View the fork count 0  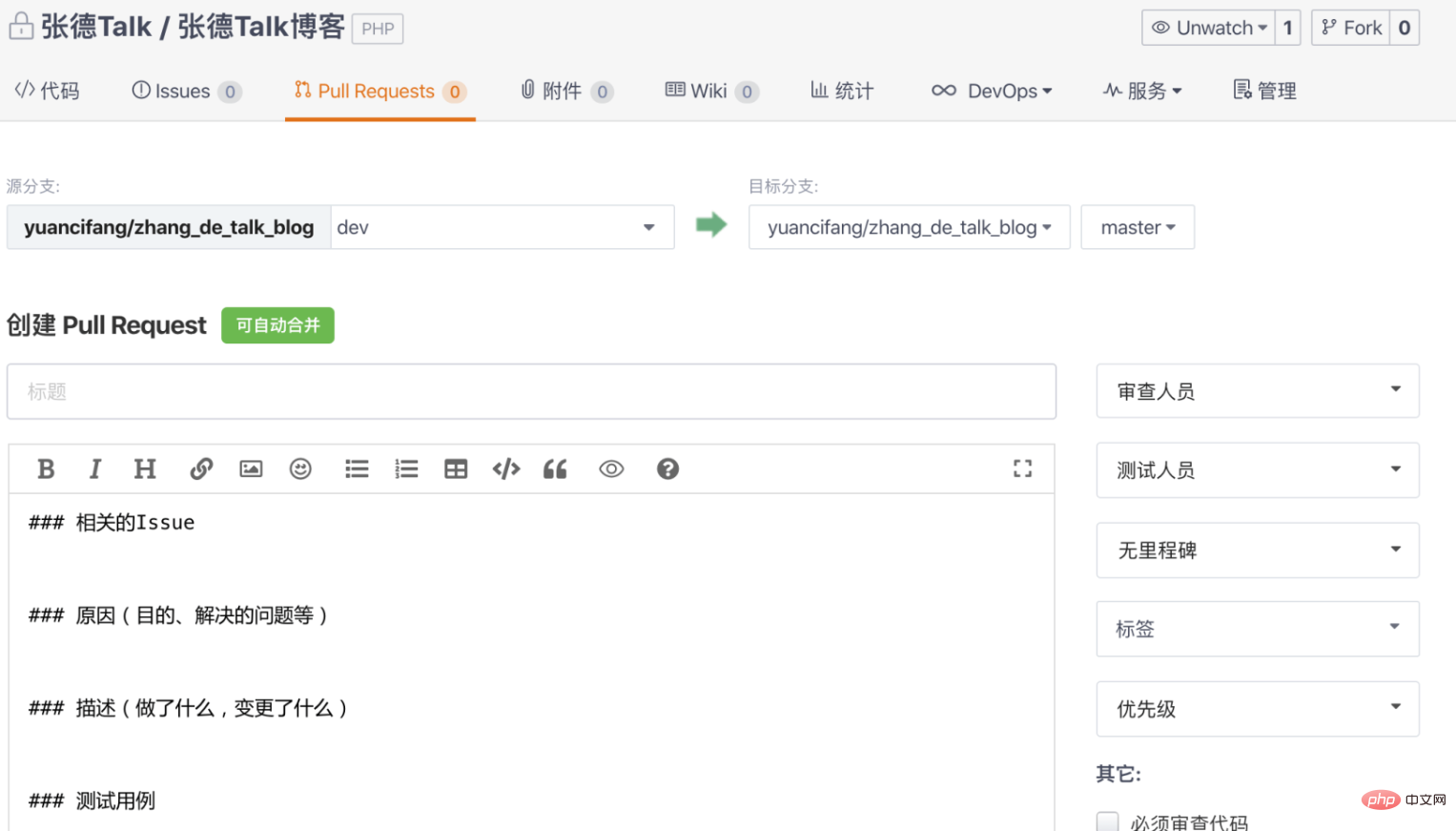pyautogui.click(x=1405, y=28)
